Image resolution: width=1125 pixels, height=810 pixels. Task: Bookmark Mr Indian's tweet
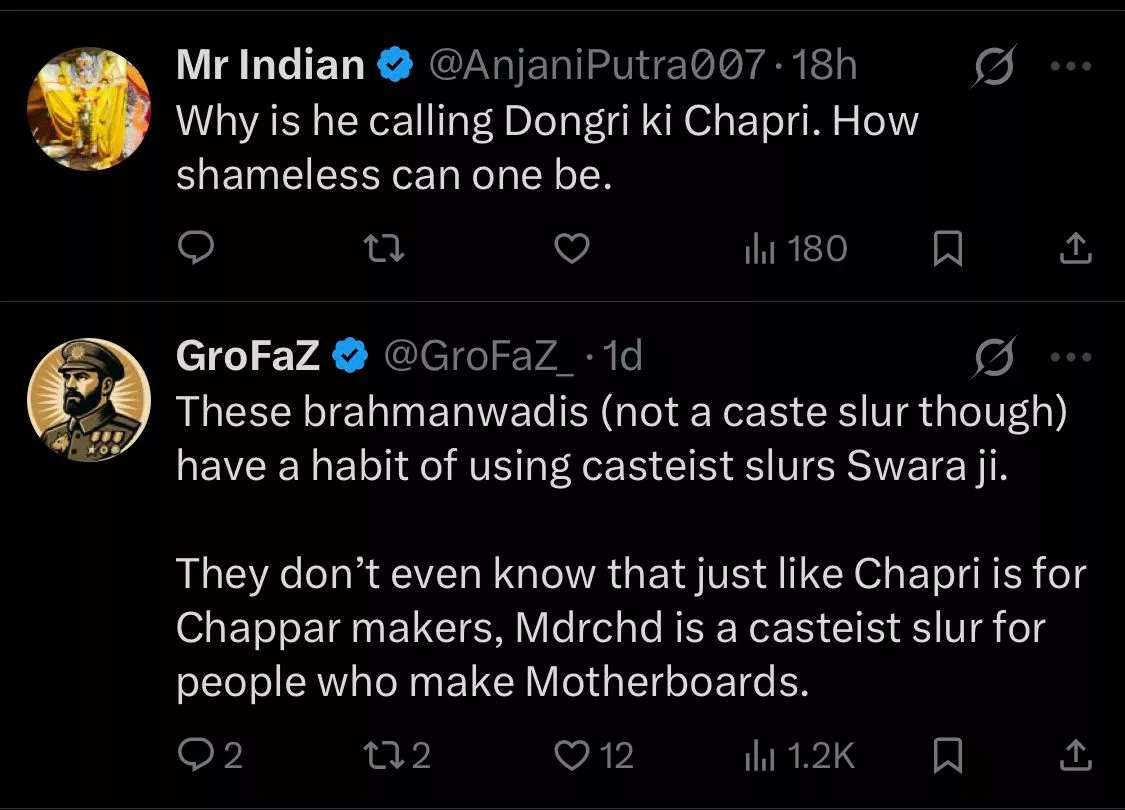coord(946,248)
